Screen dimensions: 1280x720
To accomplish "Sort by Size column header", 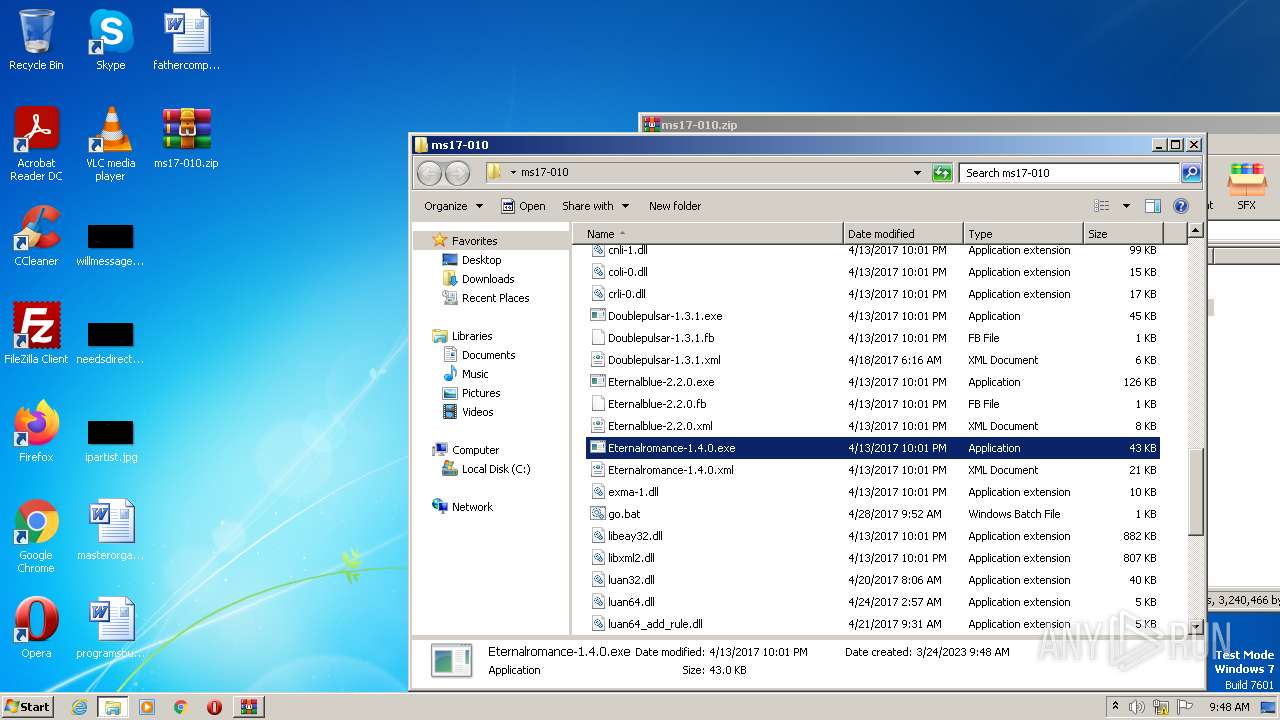I will pyautogui.click(x=1121, y=234).
